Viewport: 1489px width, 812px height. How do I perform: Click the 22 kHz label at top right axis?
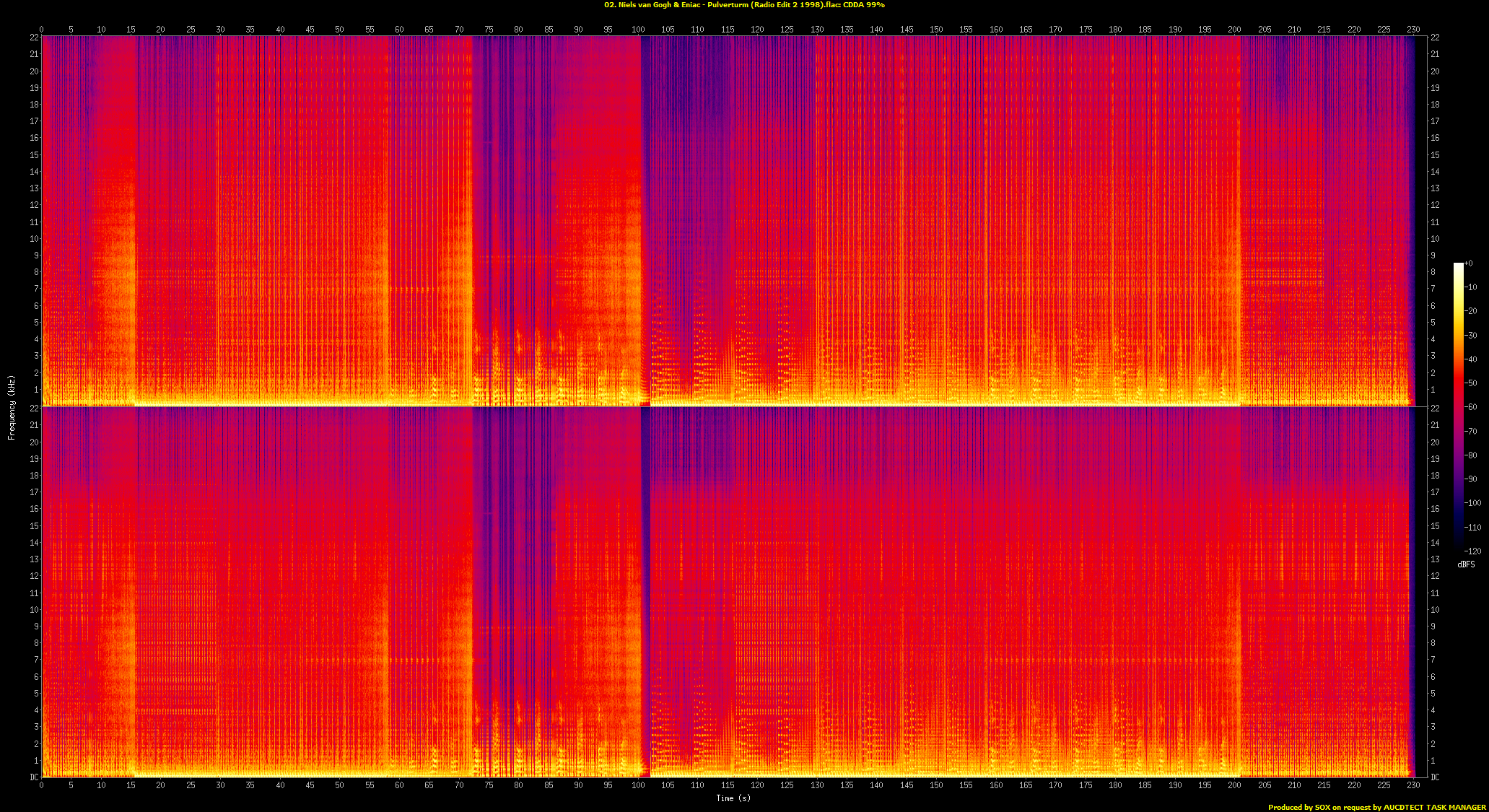pos(1435,38)
